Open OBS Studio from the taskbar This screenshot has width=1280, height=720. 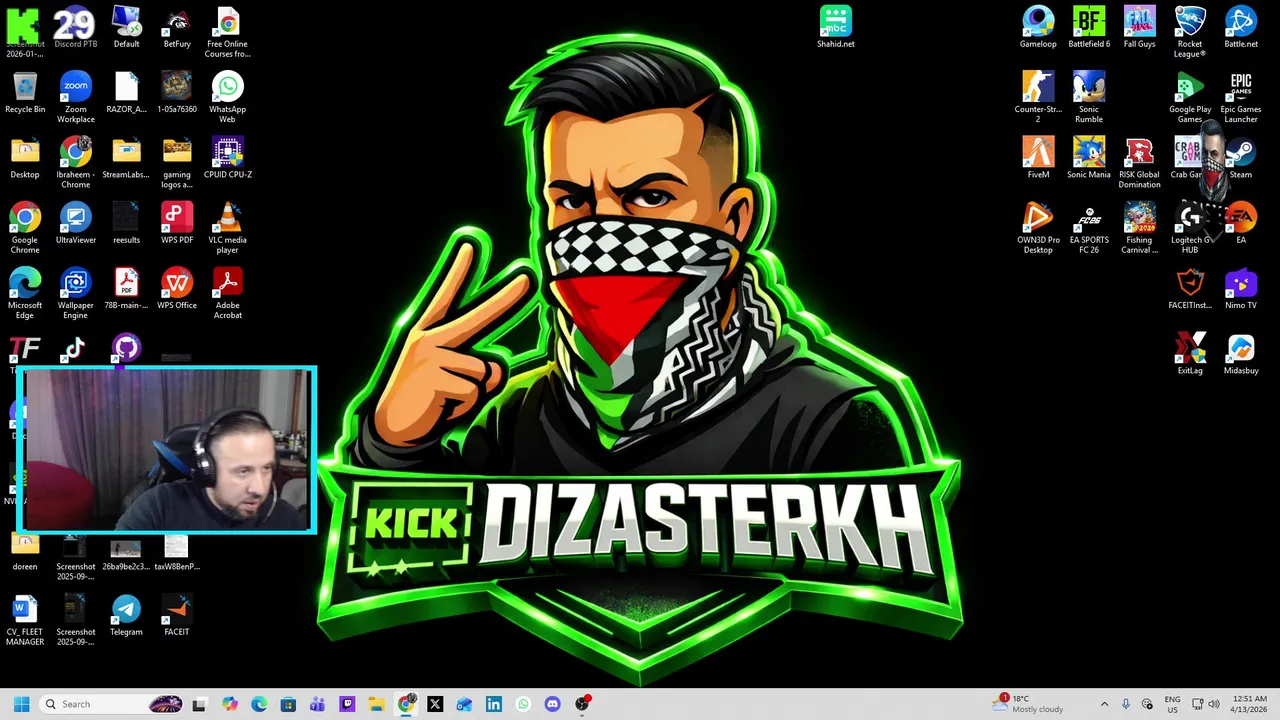click(x=582, y=704)
